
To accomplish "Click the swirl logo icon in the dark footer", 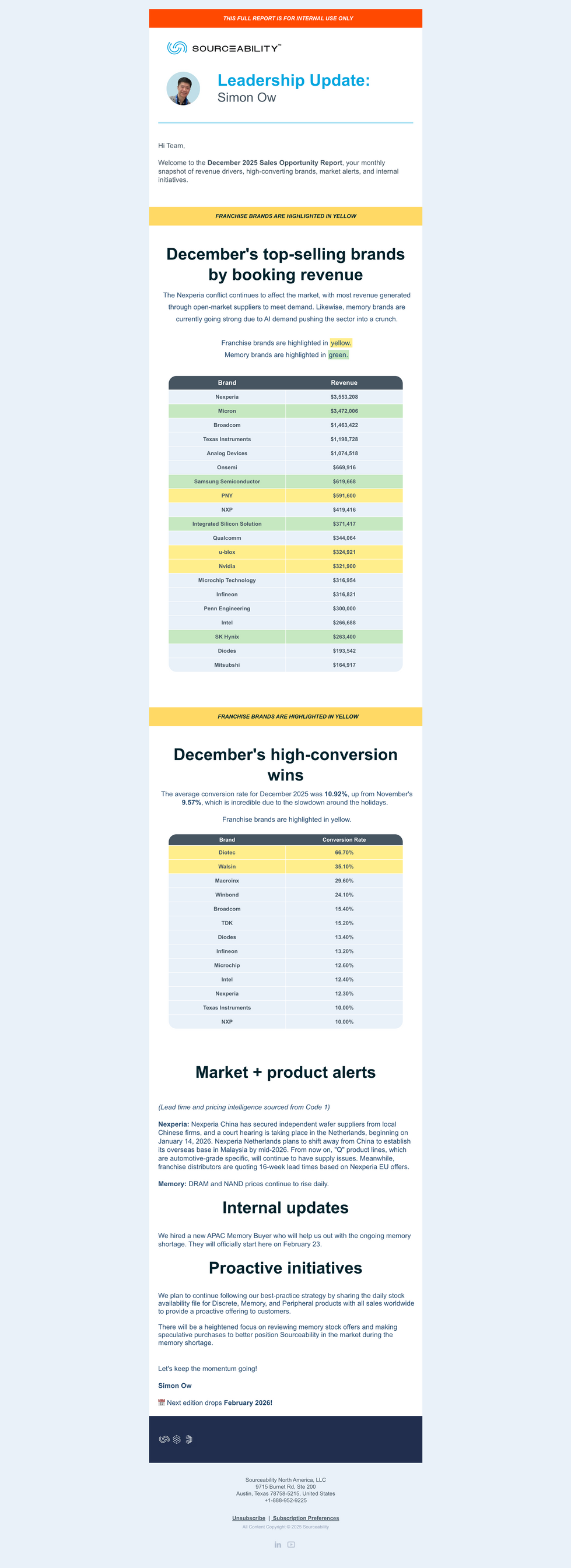I will (164, 1440).
